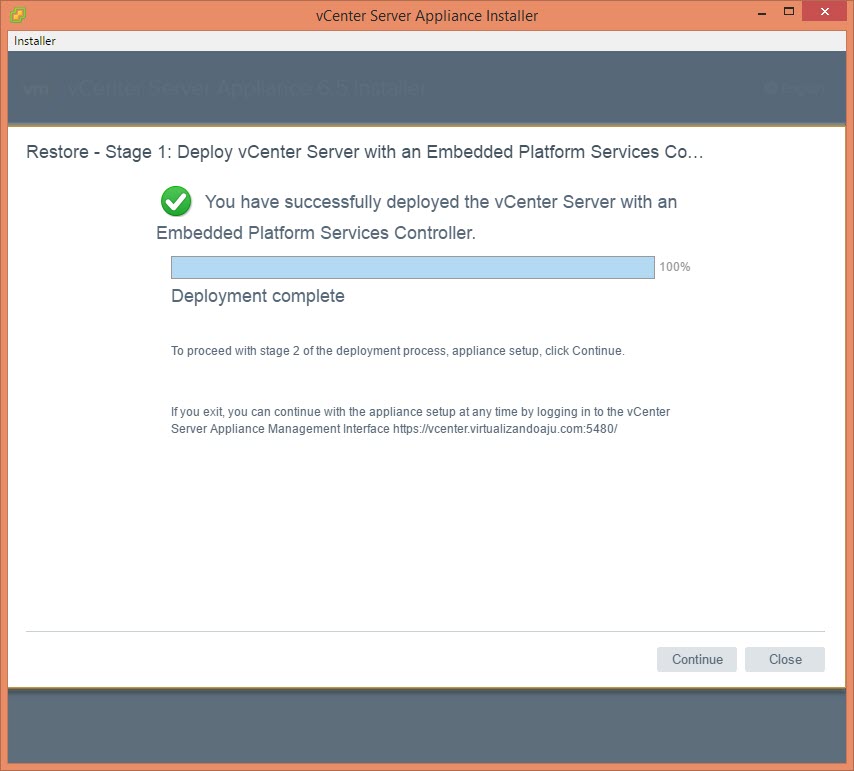Image resolution: width=854 pixels, height=771 pixels.
Task: Click the 100% progress label
Action: click(x=674, y=267)
